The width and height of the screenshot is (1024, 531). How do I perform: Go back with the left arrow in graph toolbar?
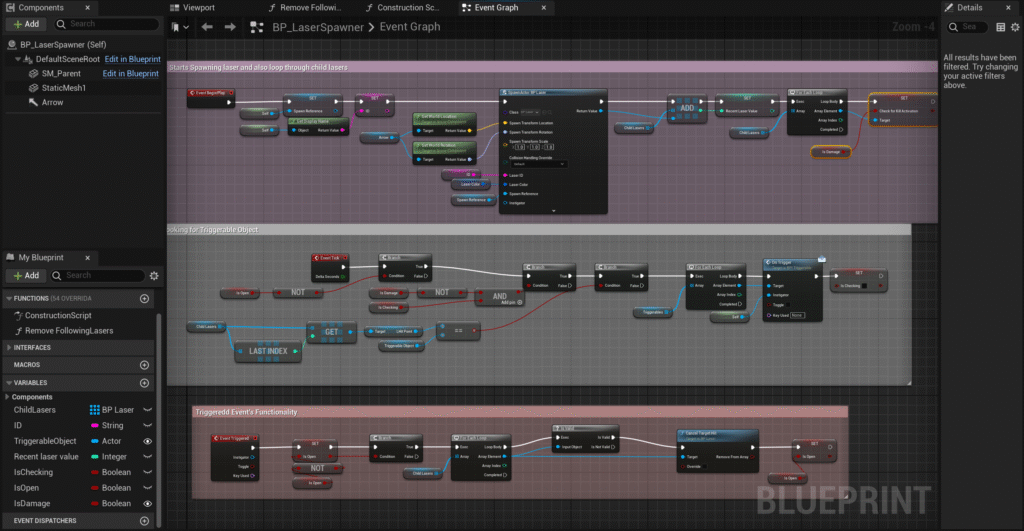click(x=207, y=27)
